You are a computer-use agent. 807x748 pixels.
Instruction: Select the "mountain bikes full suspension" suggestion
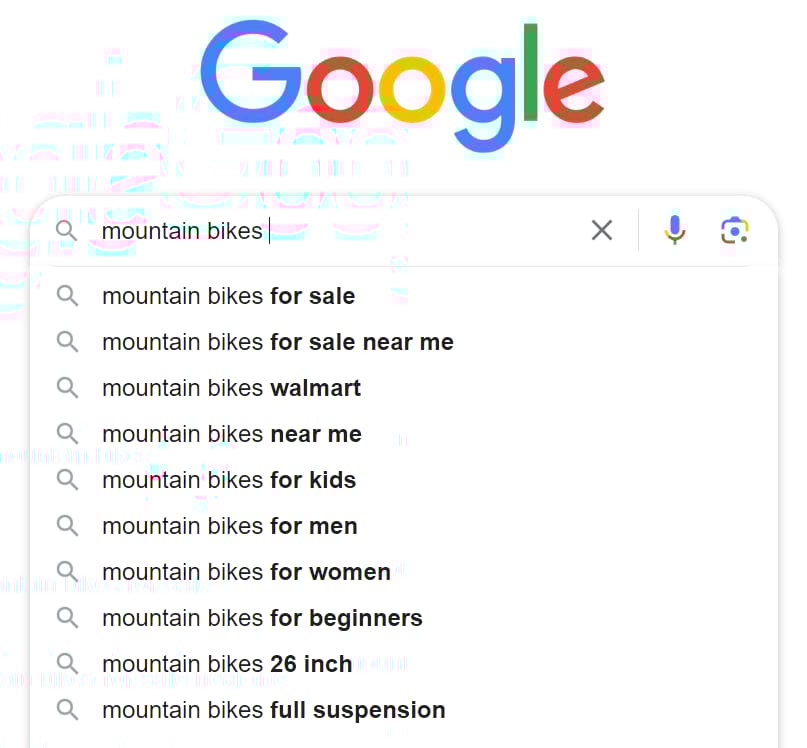point(274,710)
